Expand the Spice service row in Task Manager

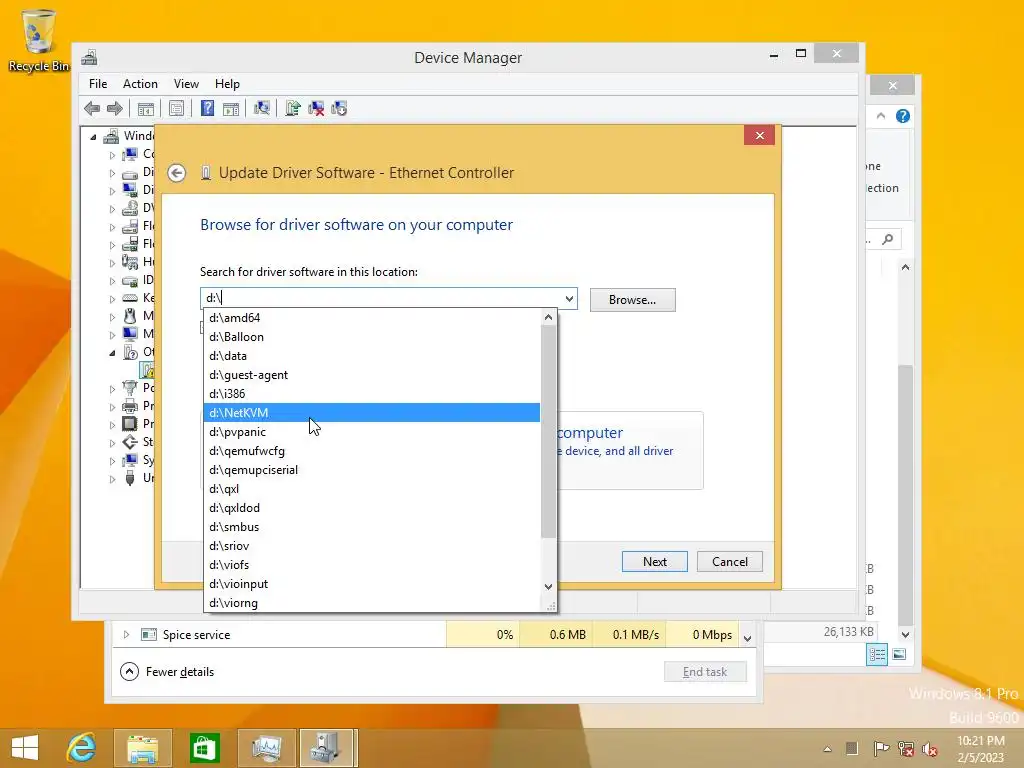pyautogui.click(x=126, y=634)
